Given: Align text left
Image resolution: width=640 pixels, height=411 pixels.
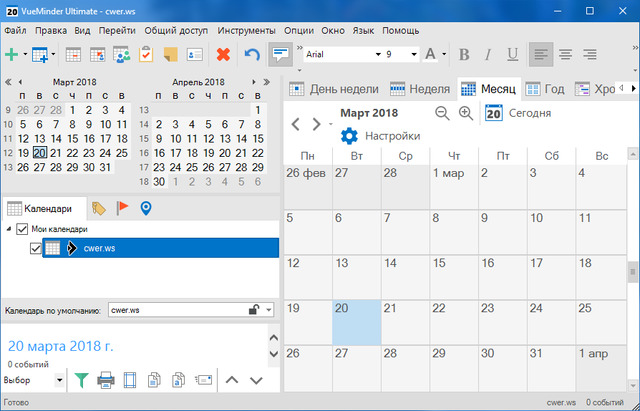Looking at the screenshot, I should click(x=541, y=54).
